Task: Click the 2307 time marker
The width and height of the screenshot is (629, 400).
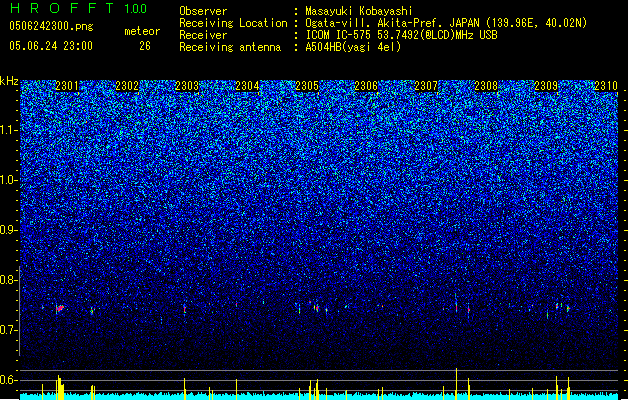Action: 426,86
